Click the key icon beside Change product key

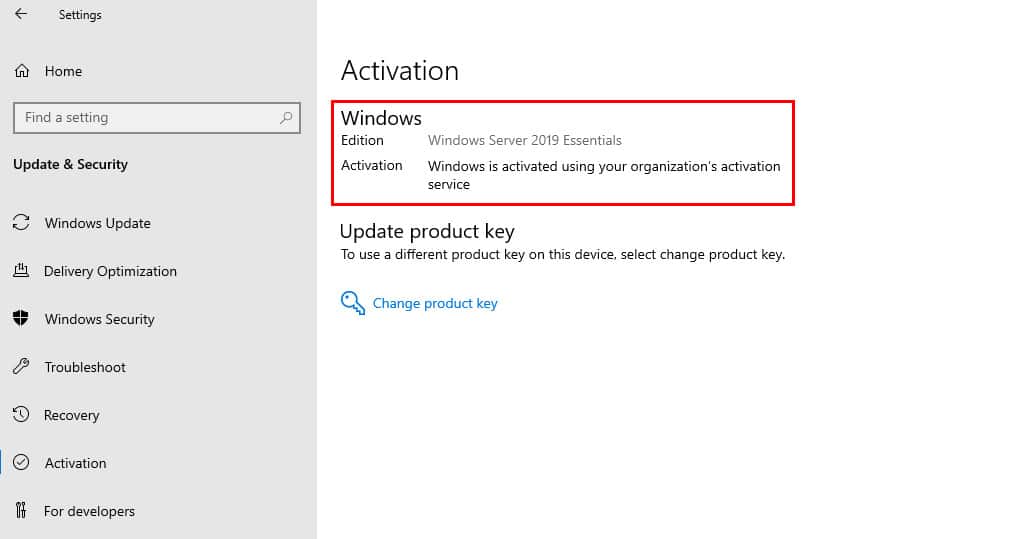(x=353, y=303)
